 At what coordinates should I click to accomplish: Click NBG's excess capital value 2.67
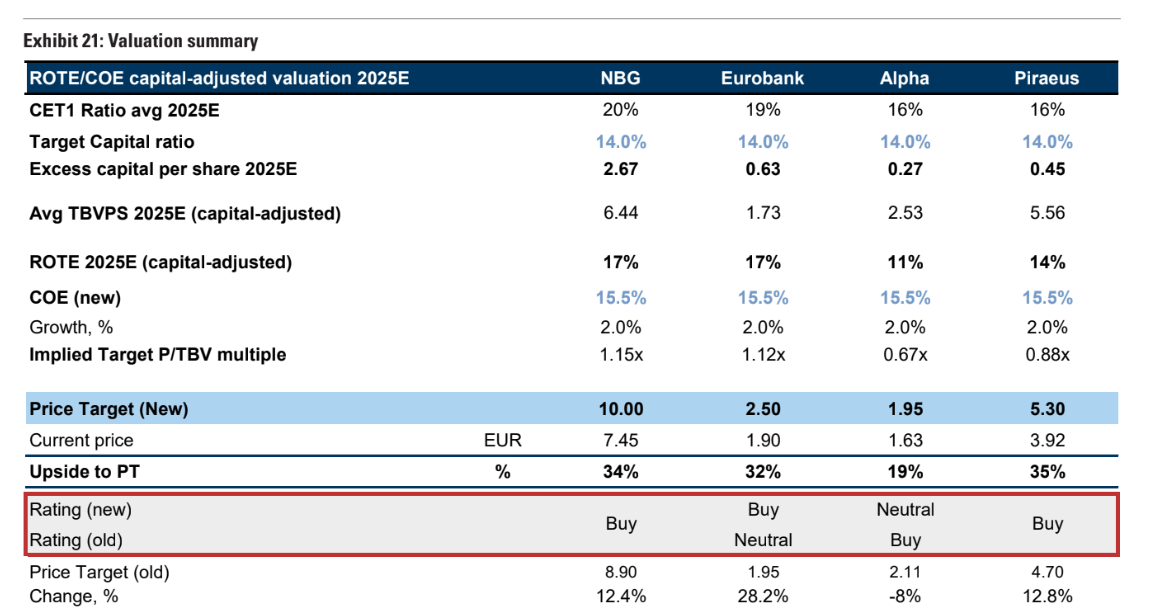621,169
